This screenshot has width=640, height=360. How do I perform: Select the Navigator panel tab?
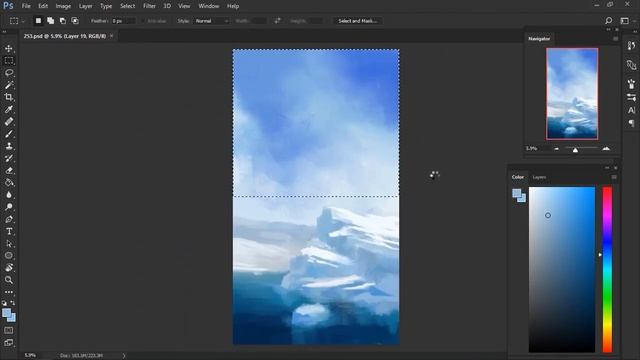point(539,39)
